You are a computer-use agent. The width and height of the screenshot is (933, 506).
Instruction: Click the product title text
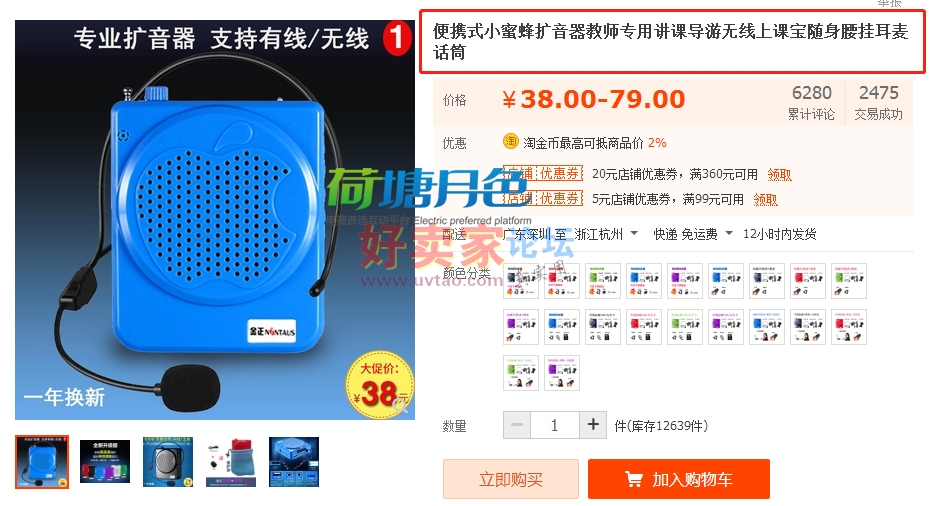tap(671, 42)
